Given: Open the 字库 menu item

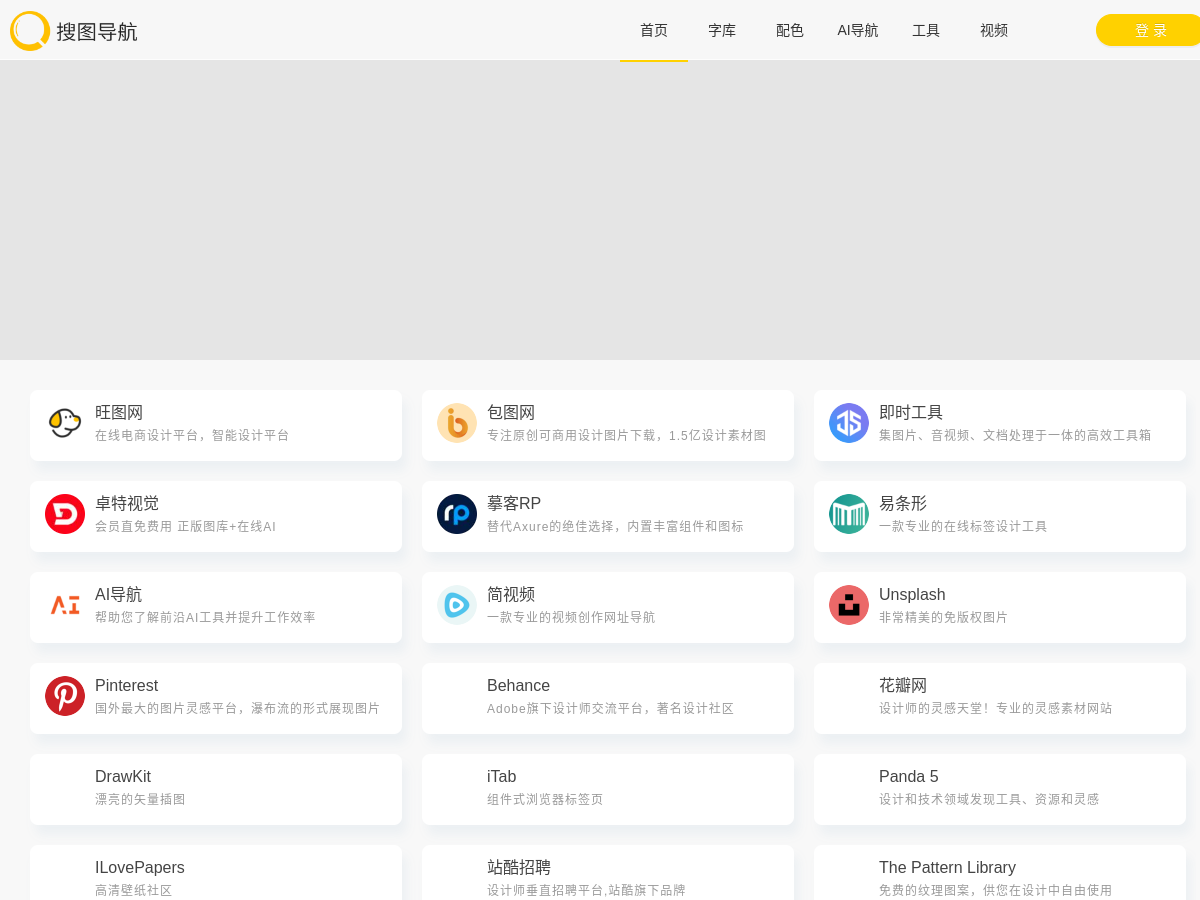Looking at the screenshot, I should pyautogui.click(x=722, y=31).
